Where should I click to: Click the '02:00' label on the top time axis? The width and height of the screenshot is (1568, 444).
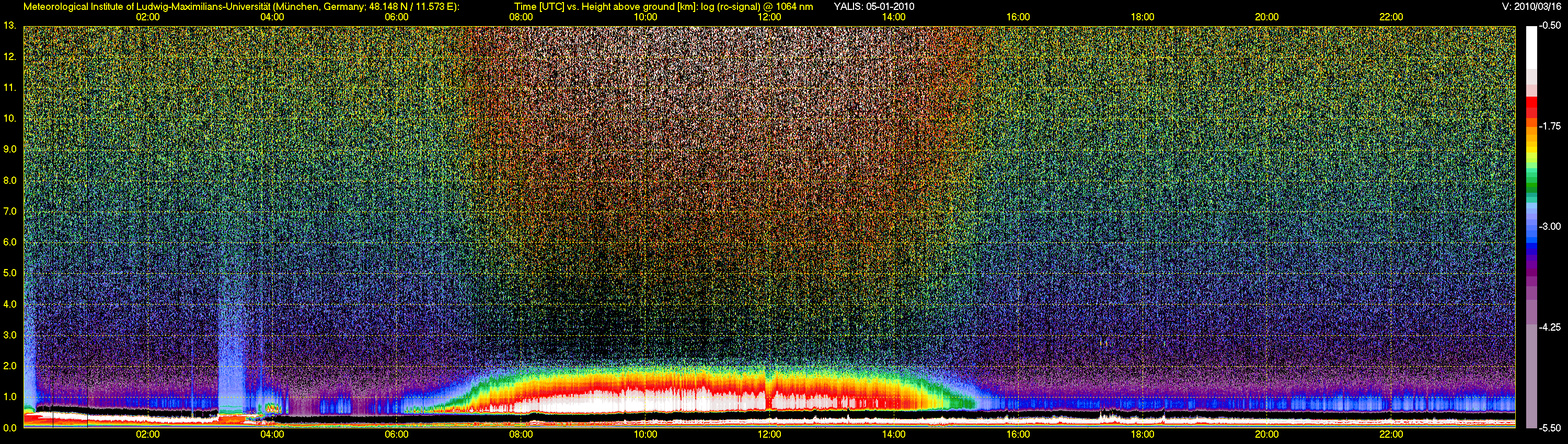(148, 17)
